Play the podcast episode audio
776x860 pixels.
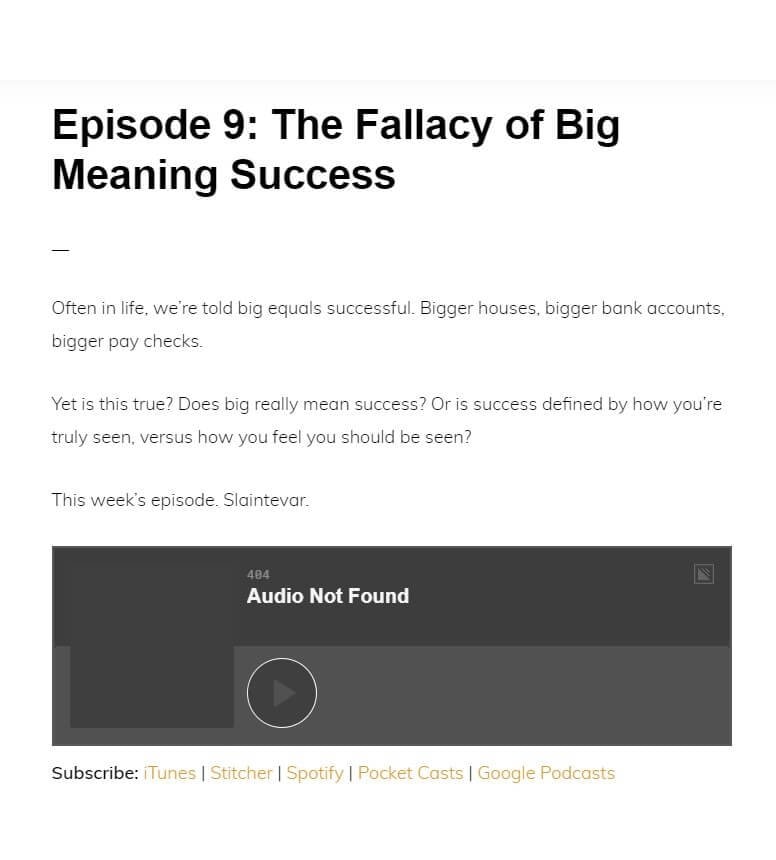click(x=281, y=693)
